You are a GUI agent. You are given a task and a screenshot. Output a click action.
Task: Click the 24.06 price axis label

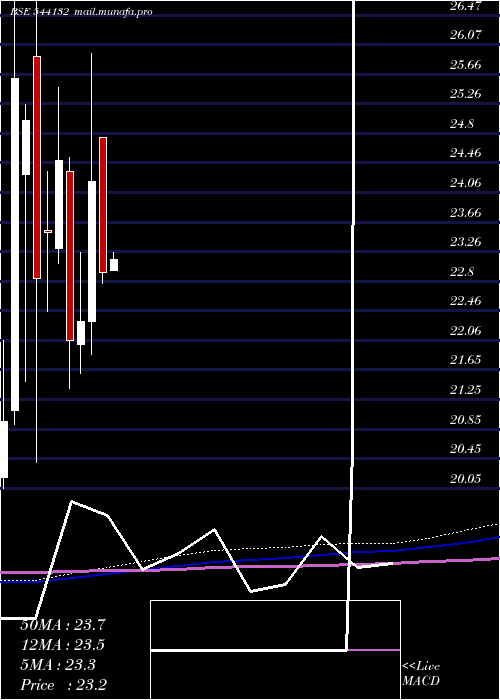[466, 183]
